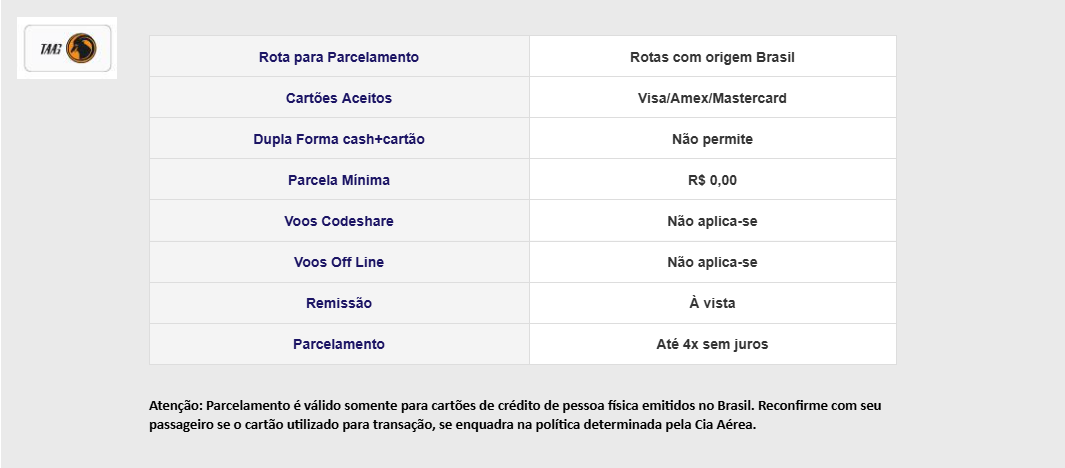The image size is (1065, 468).
Task: Click the Não aplica-se value beside Voos Off Line
Action: click(712, 262)
